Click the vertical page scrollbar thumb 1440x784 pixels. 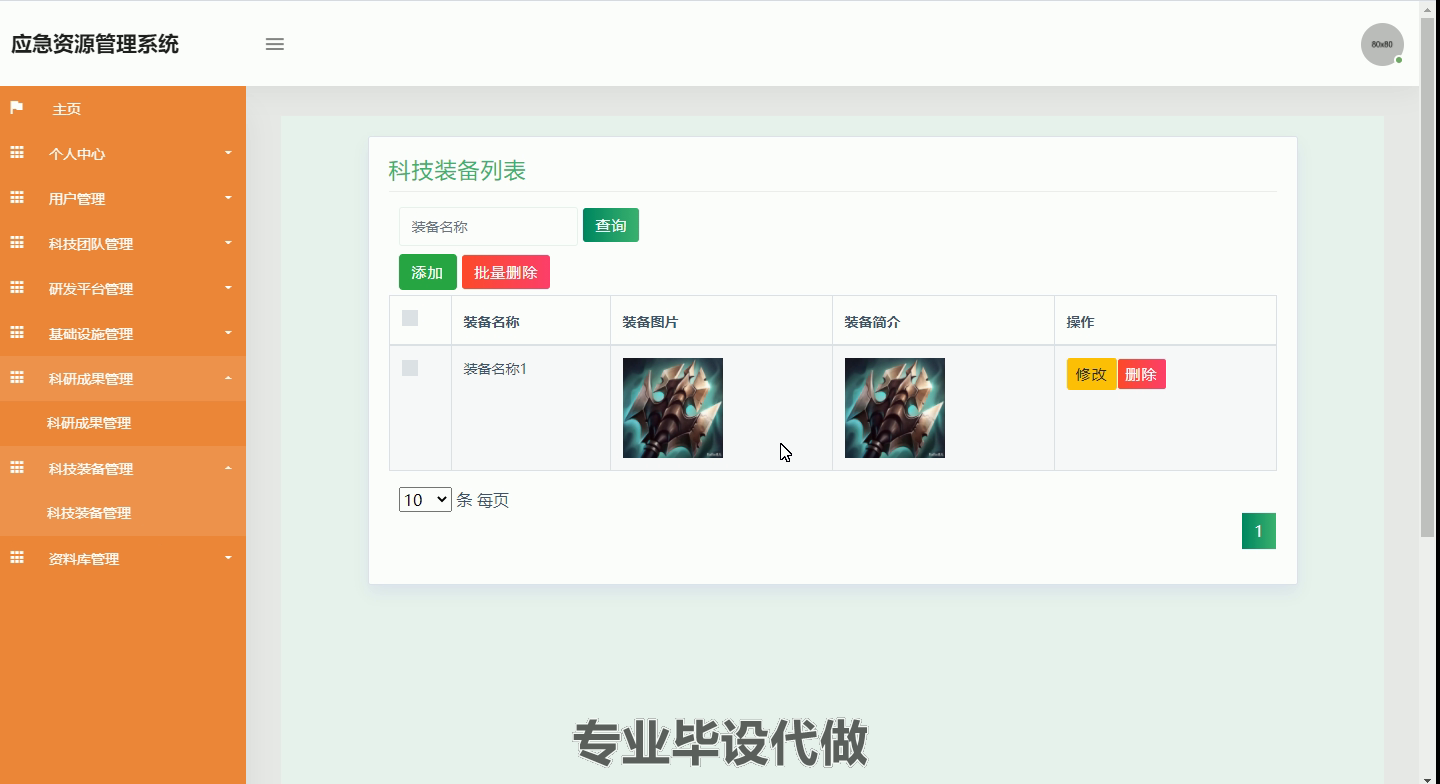1428,277
